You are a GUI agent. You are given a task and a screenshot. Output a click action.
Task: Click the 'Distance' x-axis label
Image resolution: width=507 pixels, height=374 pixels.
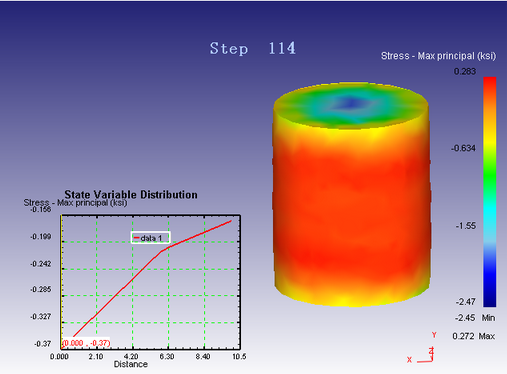tap(131, 364)
